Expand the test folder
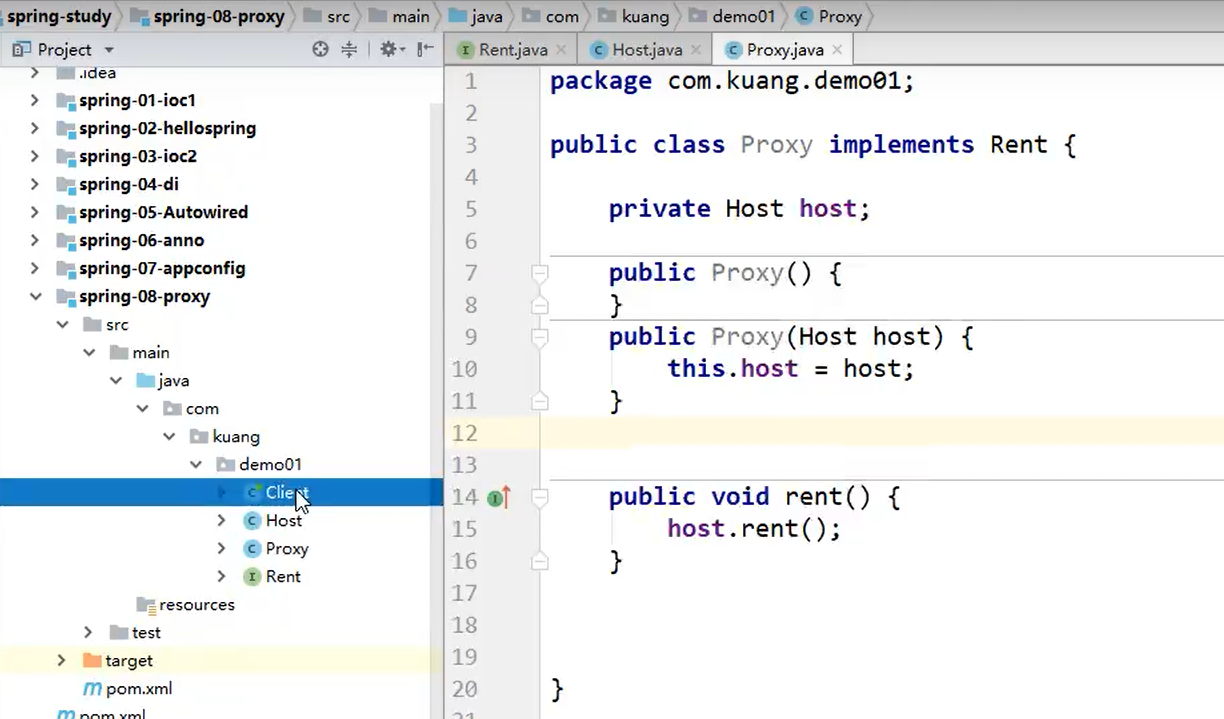This screenshot has height=719, width=1224. [89, 632]
